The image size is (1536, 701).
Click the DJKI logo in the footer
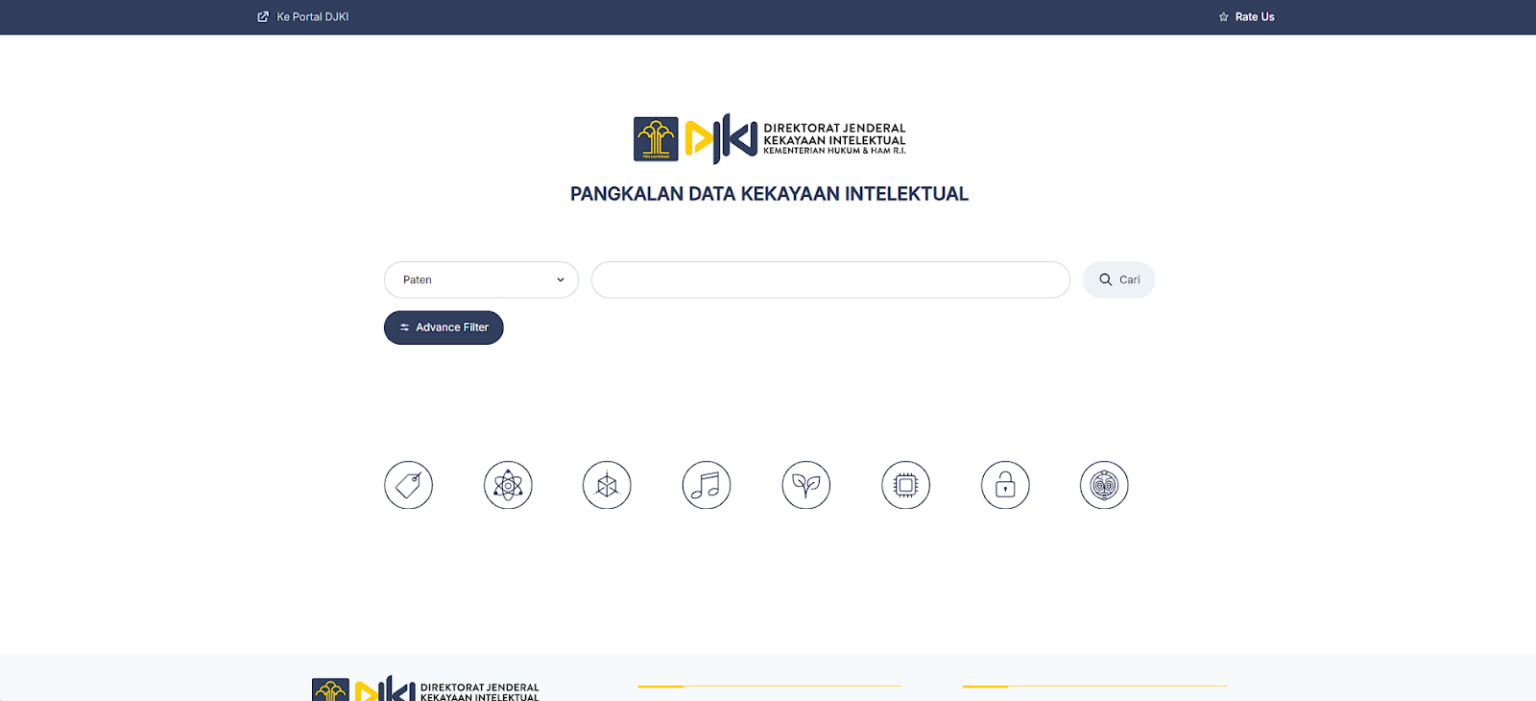click(x=425, y=688)
